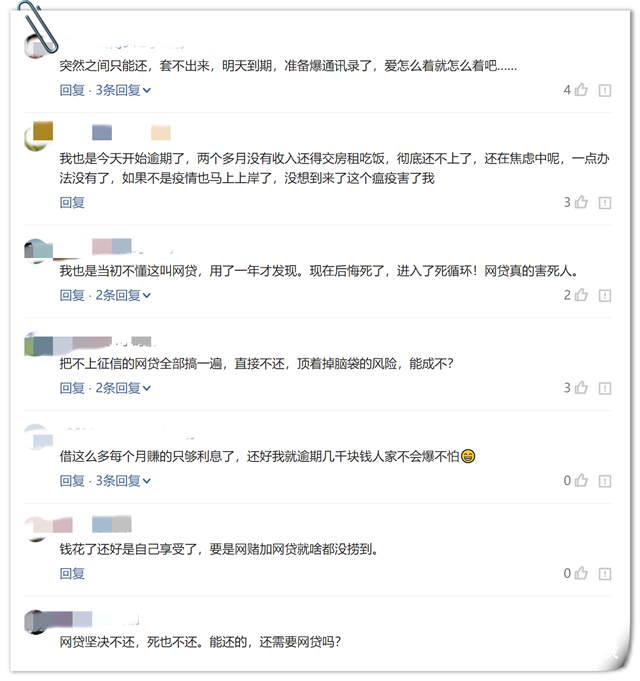This screenshot has height=681, width=640.
Task: Open avatar of the 今天开始逾期 commenter
Action: coord(38,136)
